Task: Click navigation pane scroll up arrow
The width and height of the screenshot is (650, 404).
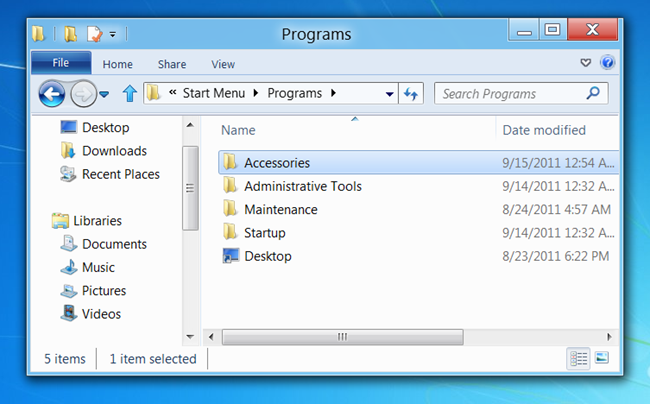Action: [x=190, y=125]
